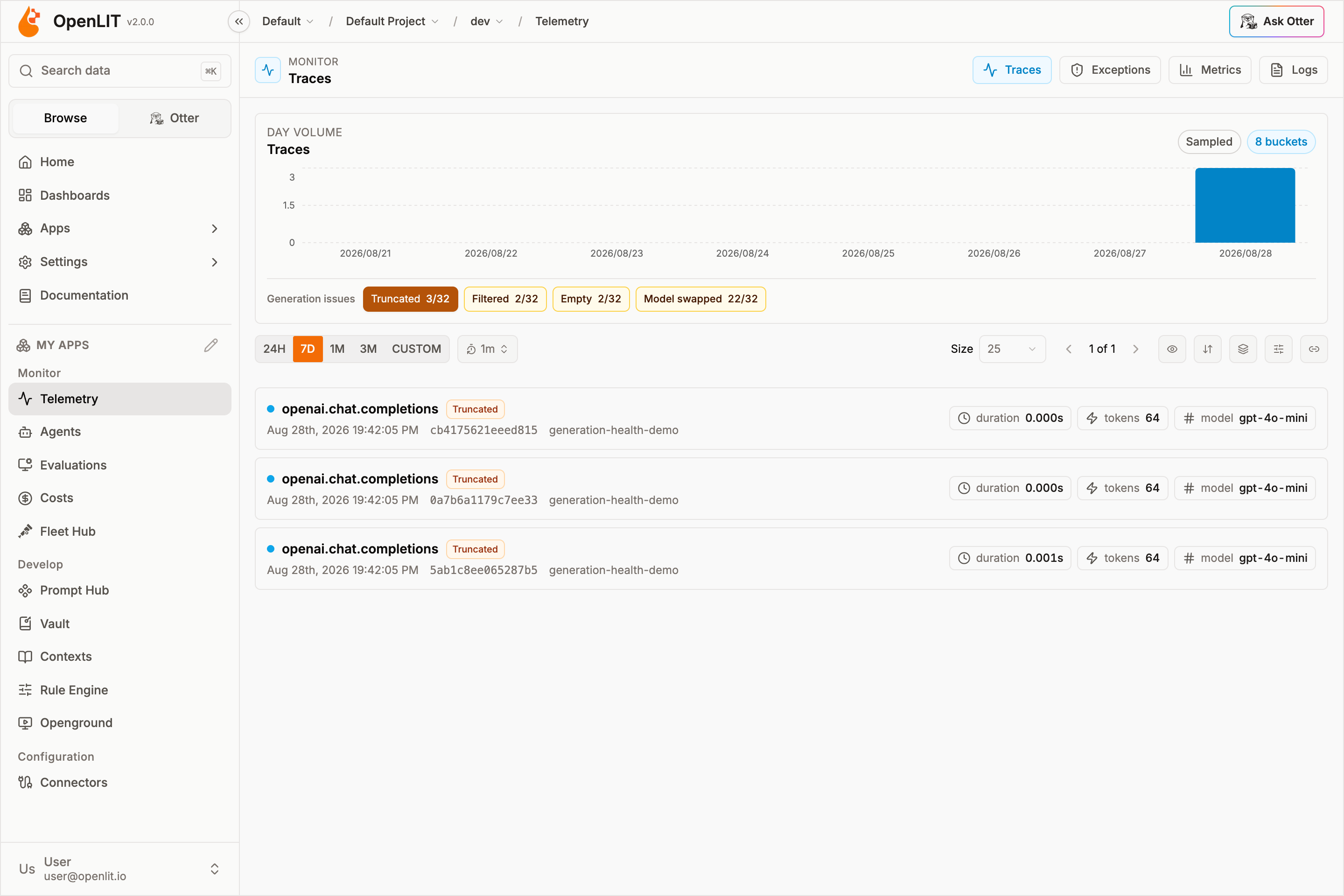The image size is (1344, 896).
Task: Open Prompt Hub in the sidebar
Action: (x=120, y=590)
